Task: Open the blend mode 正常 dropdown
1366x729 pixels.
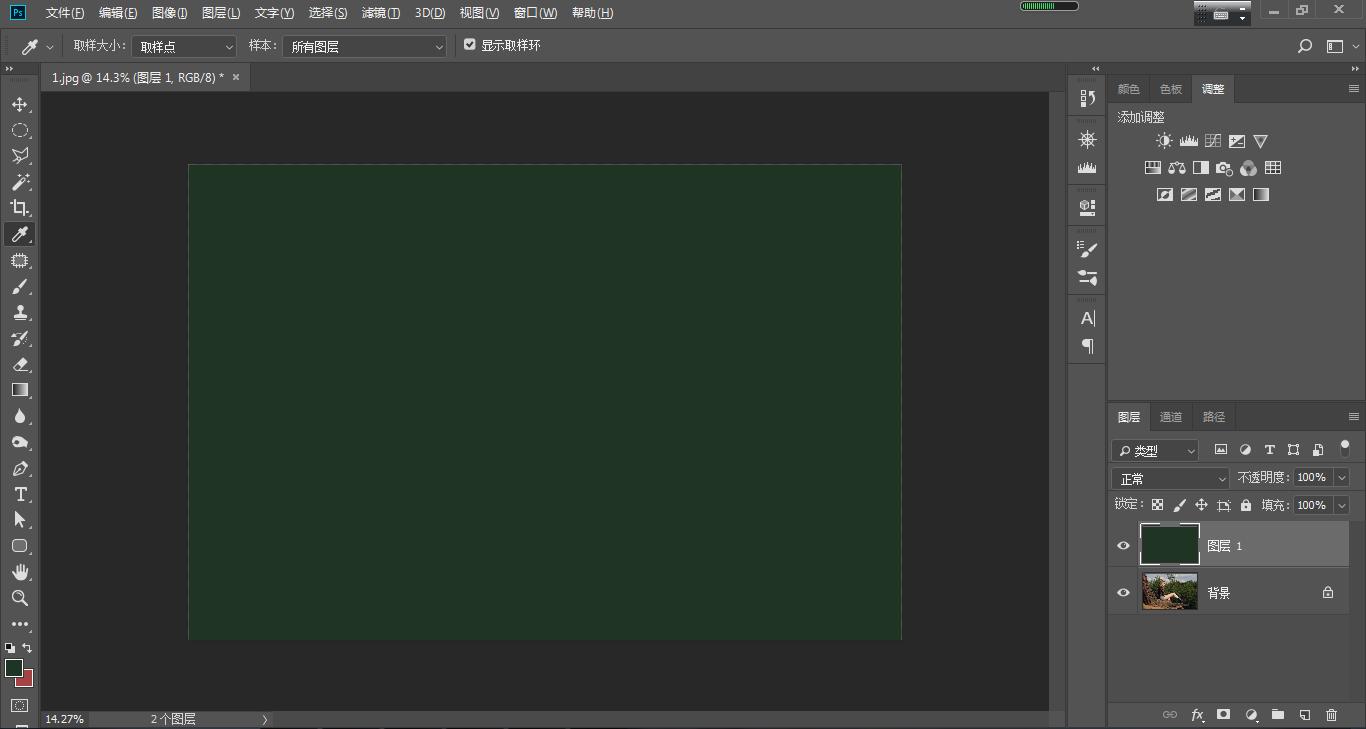Action: [x=1170, y=479]
